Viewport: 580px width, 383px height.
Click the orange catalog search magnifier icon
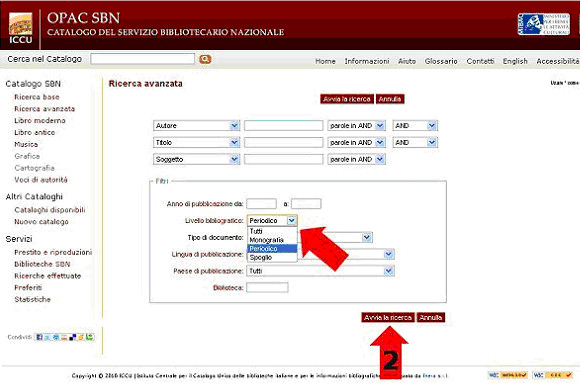[x=205, y=59]
